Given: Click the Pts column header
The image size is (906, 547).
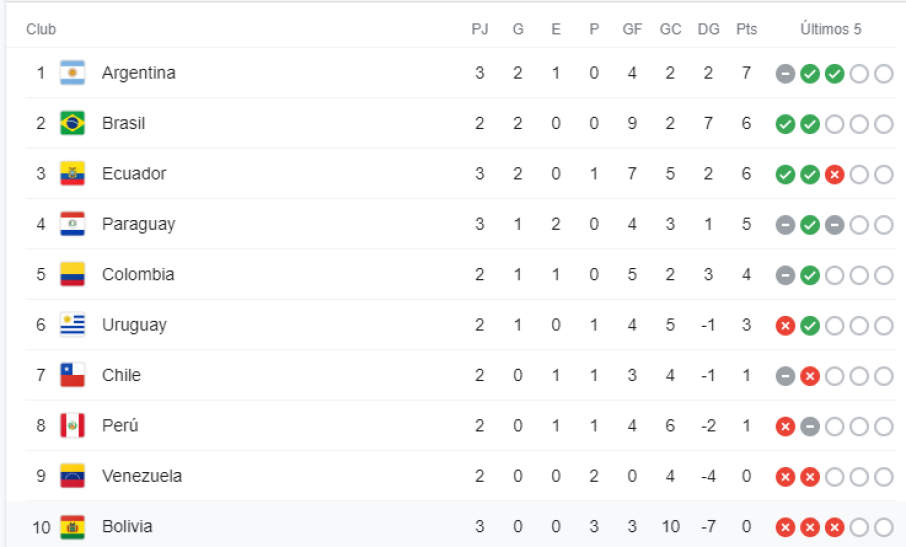Looking at the screenshot, I should pos(746,30).
